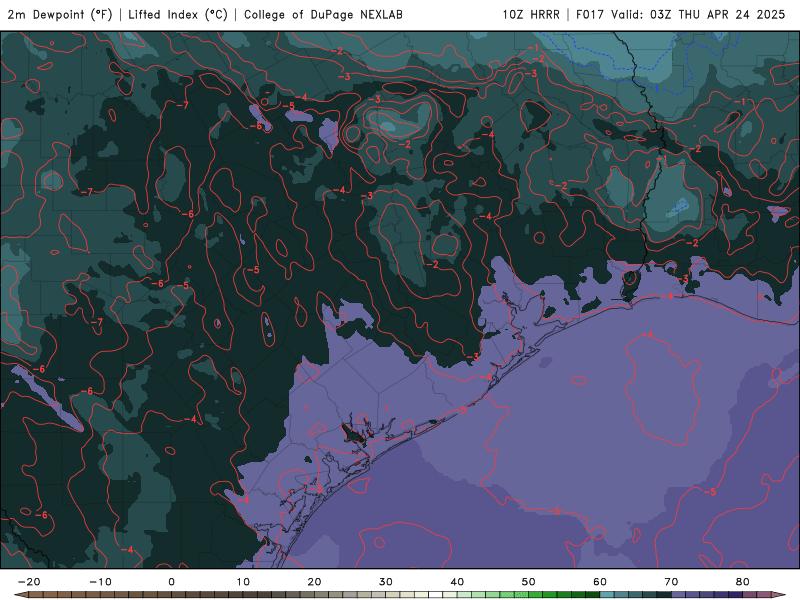This screenshot has width=800, height=600.
Task: Click the "10Z HRRR" model run label
Action: (x=531, y=15)
